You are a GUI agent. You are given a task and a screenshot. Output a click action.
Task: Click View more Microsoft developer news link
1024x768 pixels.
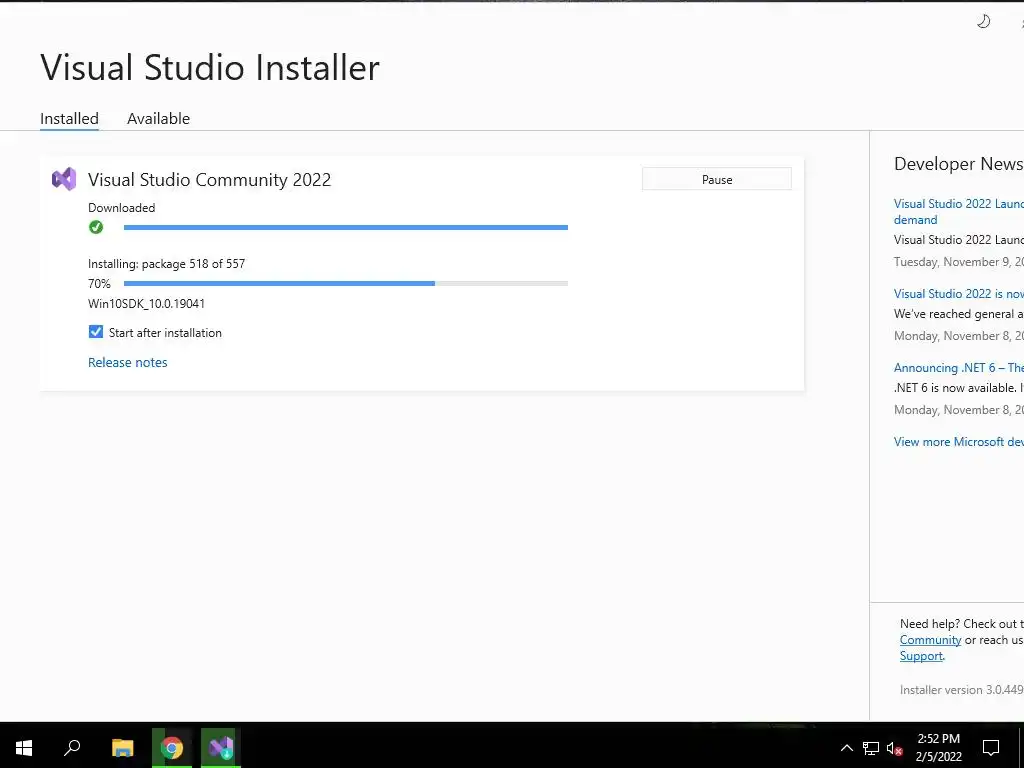click(958, 441)
